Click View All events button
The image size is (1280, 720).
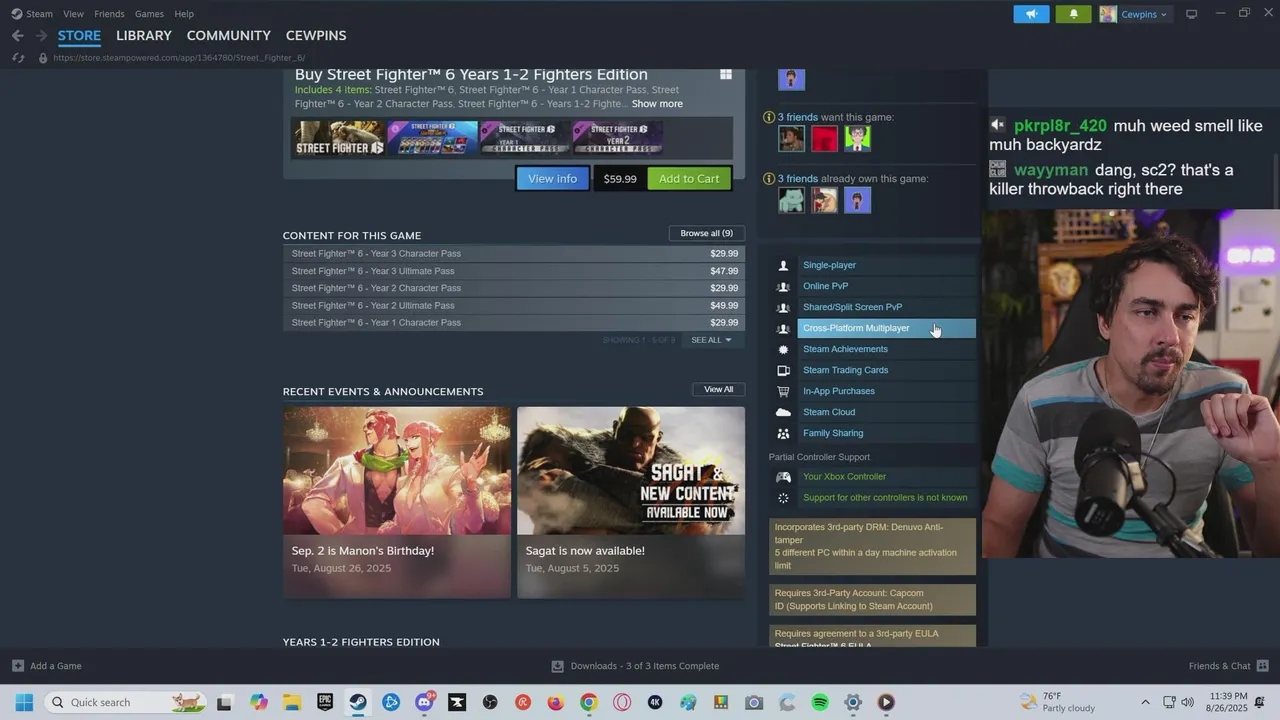click(718, 389)
